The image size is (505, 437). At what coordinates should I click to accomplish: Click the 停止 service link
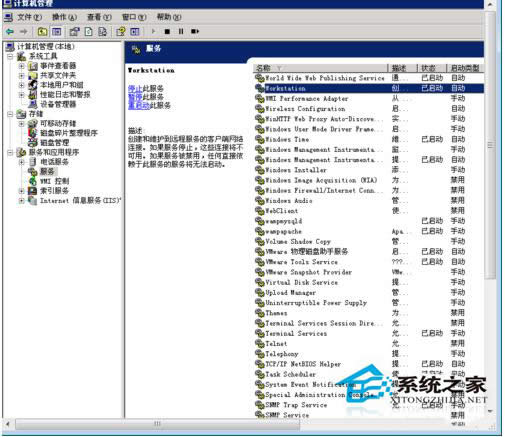pos(135,88)
